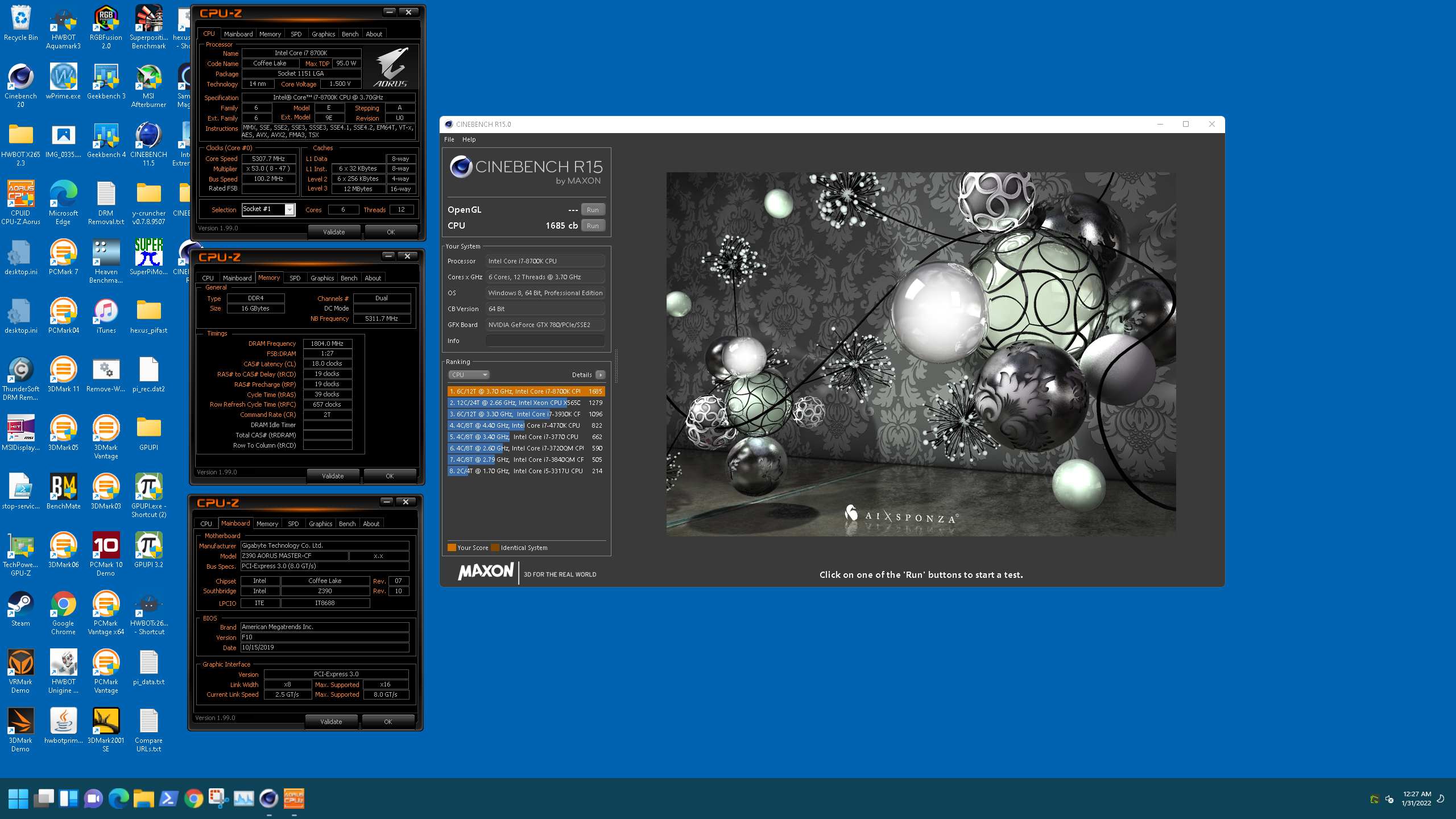Open Steam desktop icon
Screen dimensions: 1456x819
tap(21, 609)
